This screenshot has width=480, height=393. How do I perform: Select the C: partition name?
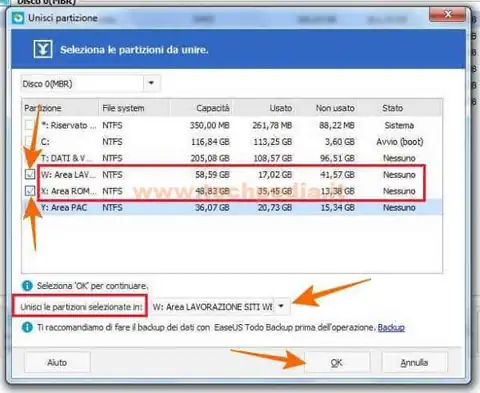click(x=45, y=142)
